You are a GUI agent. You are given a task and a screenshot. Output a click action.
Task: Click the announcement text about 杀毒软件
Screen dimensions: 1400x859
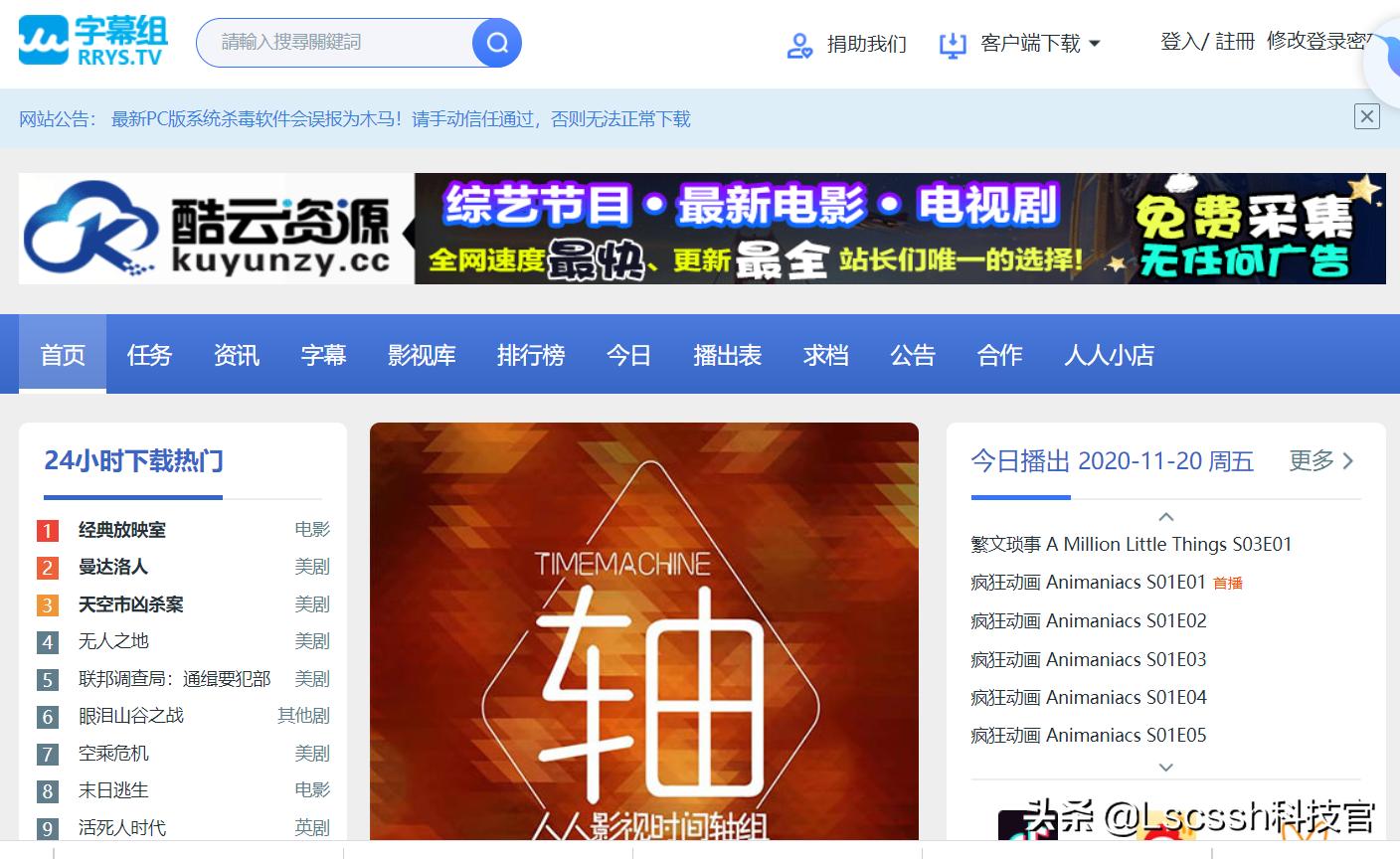[x=401, y=119]
